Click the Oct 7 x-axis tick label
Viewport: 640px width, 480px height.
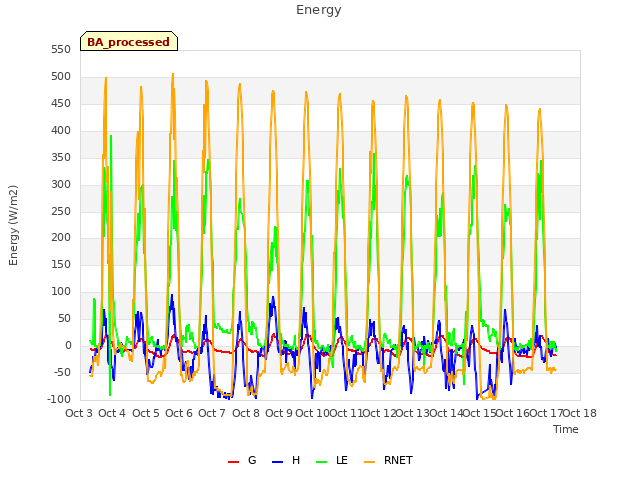pos(212,413)
